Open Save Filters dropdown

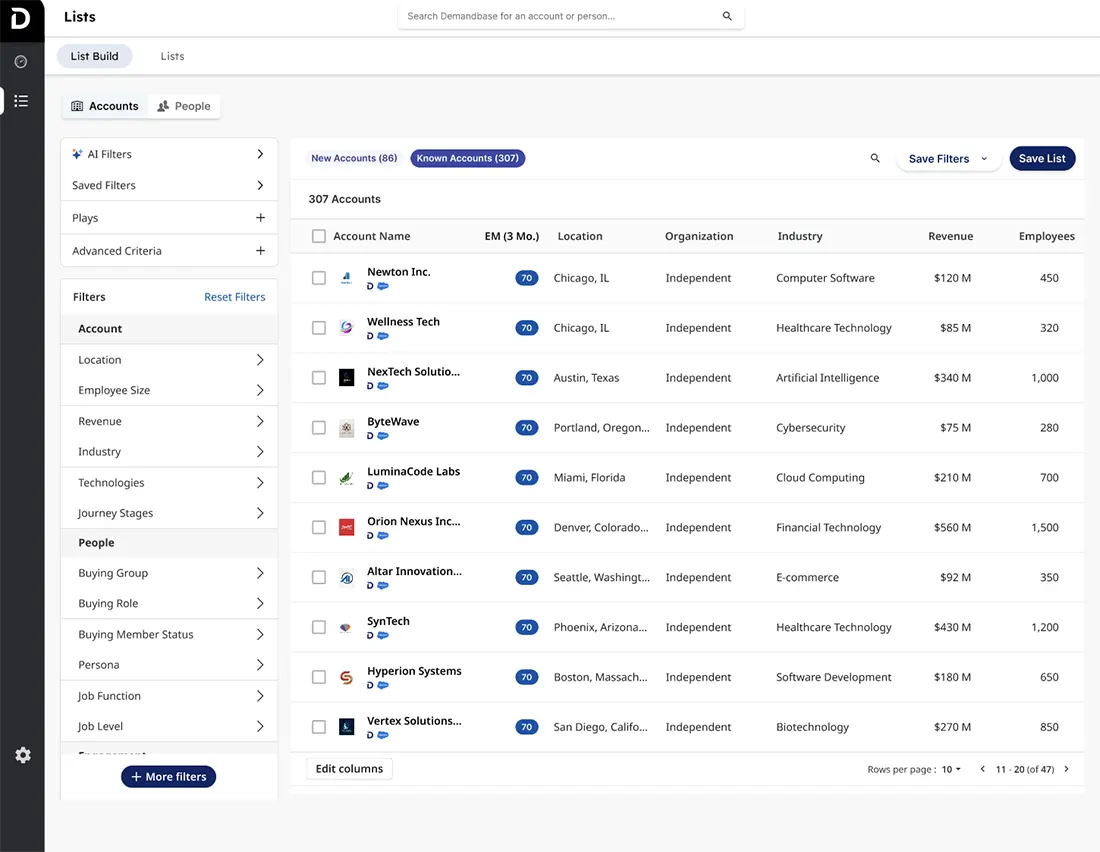[x=948, y=159]
